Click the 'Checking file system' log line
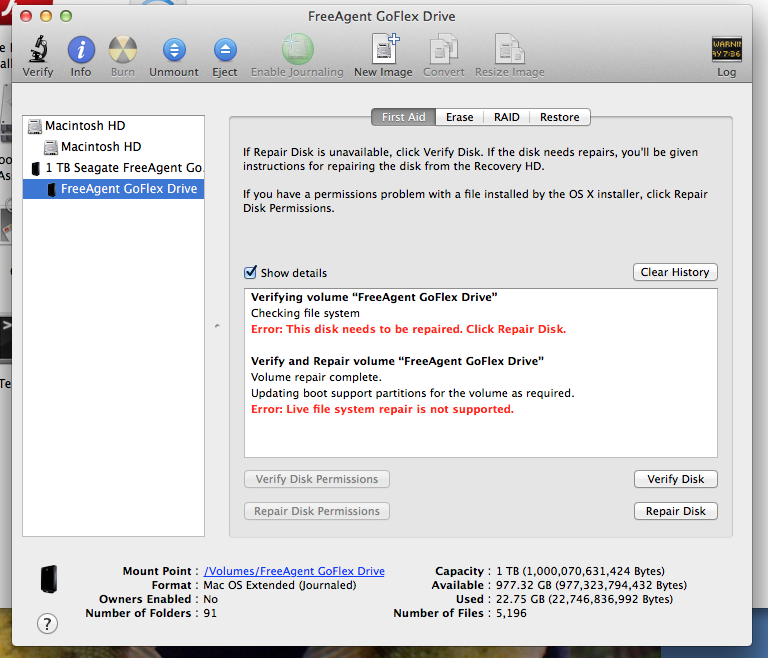Viewport: 768px width, 658px height. tap(305, 313)
